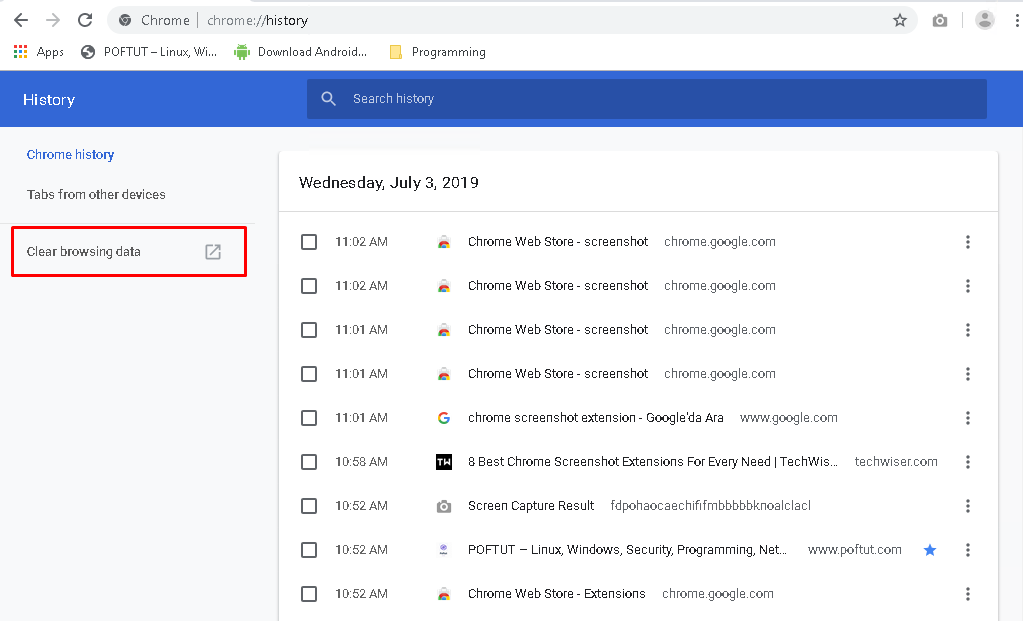Open the Download Android bookmark
Viewport: 1023px width, 621px height.
click(301, 52)
